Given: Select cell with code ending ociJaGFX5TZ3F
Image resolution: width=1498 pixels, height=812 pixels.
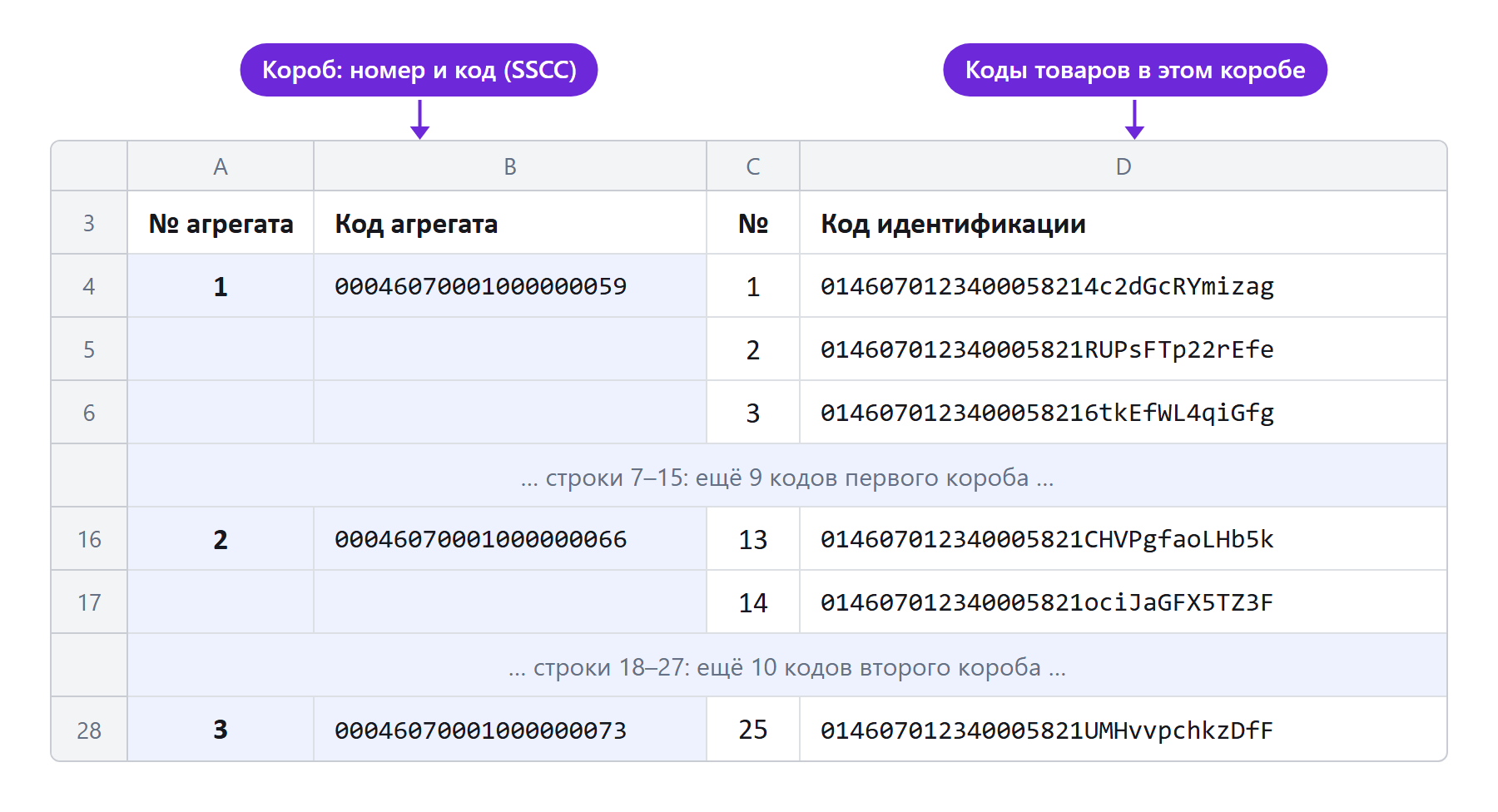Looking at the screenshot, I should [x=1123, y=602].
